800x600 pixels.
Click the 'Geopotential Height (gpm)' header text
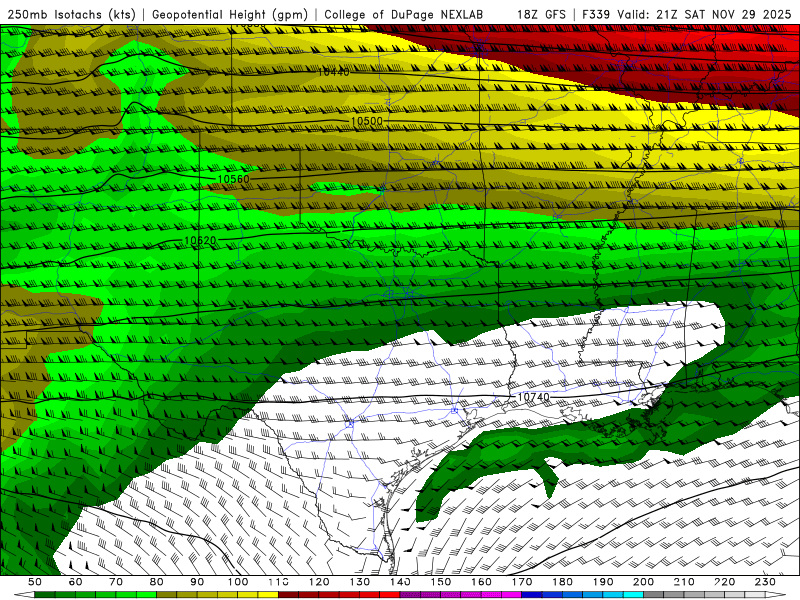pyautogui.click(x=230, y=15)
